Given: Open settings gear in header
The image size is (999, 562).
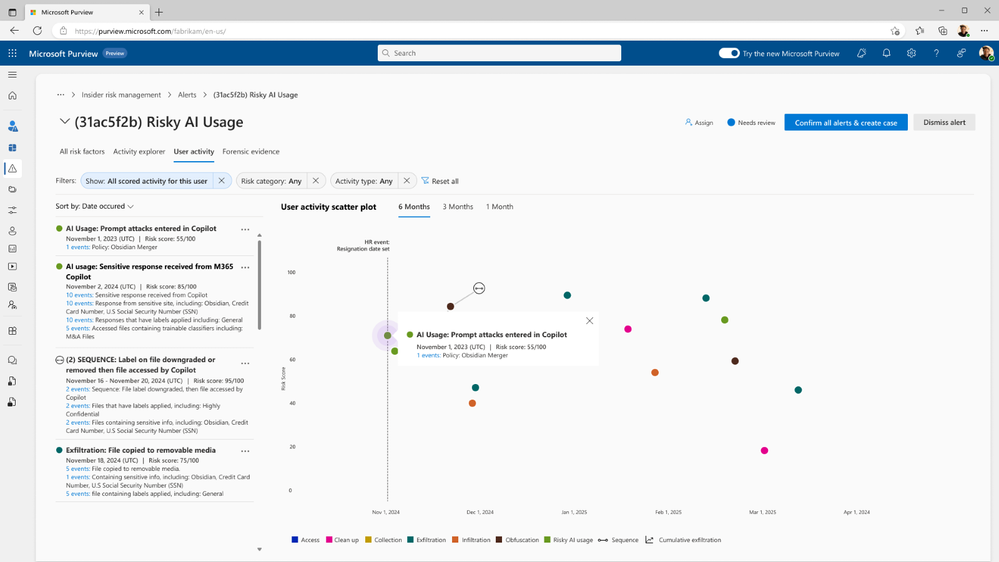Looking at the screenshot, I should tap(911, 54).
